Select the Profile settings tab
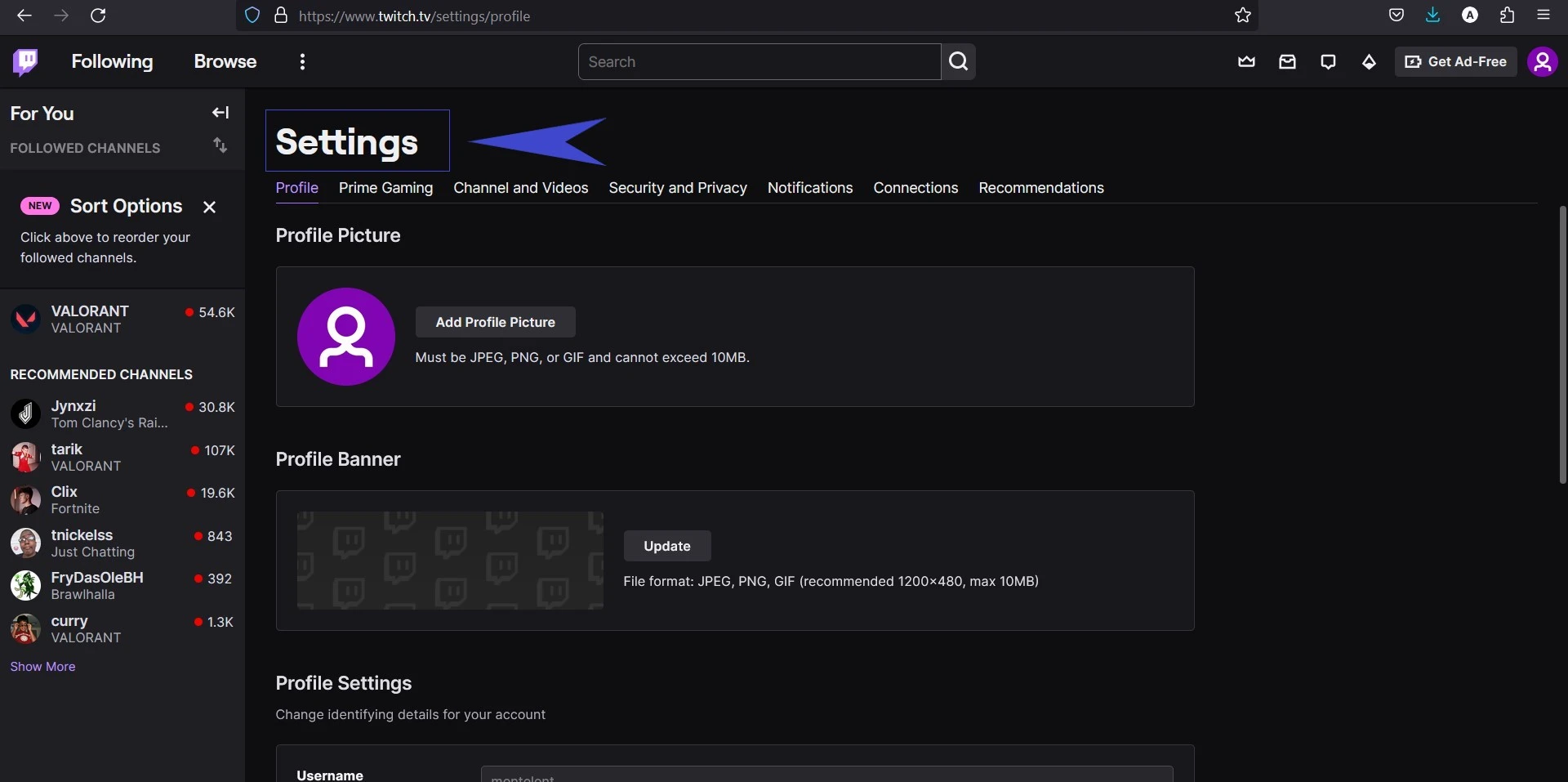This screenshot has width=1568, height=782. pyautogui.click(x=296, y=188)
